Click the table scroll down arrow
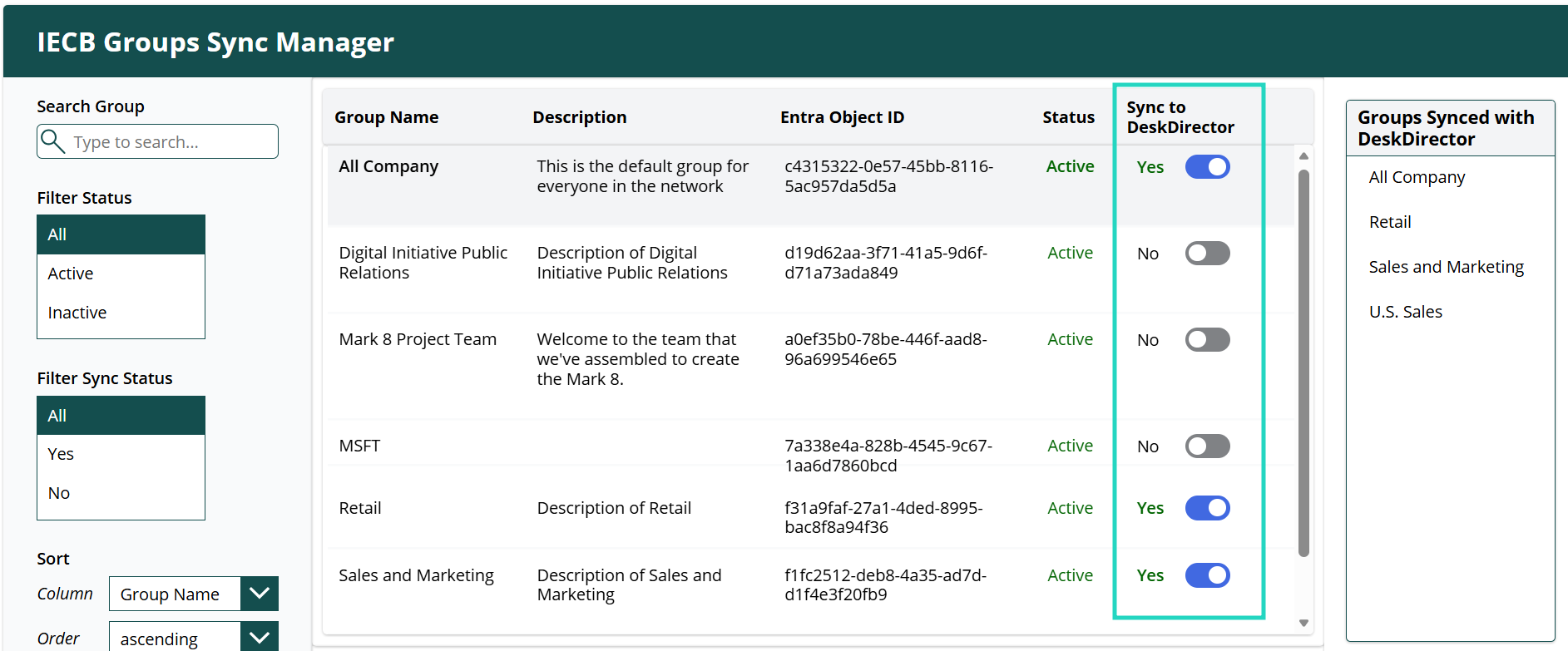This screenshot has height=651, width=1568. click(x=1303, y=623)
